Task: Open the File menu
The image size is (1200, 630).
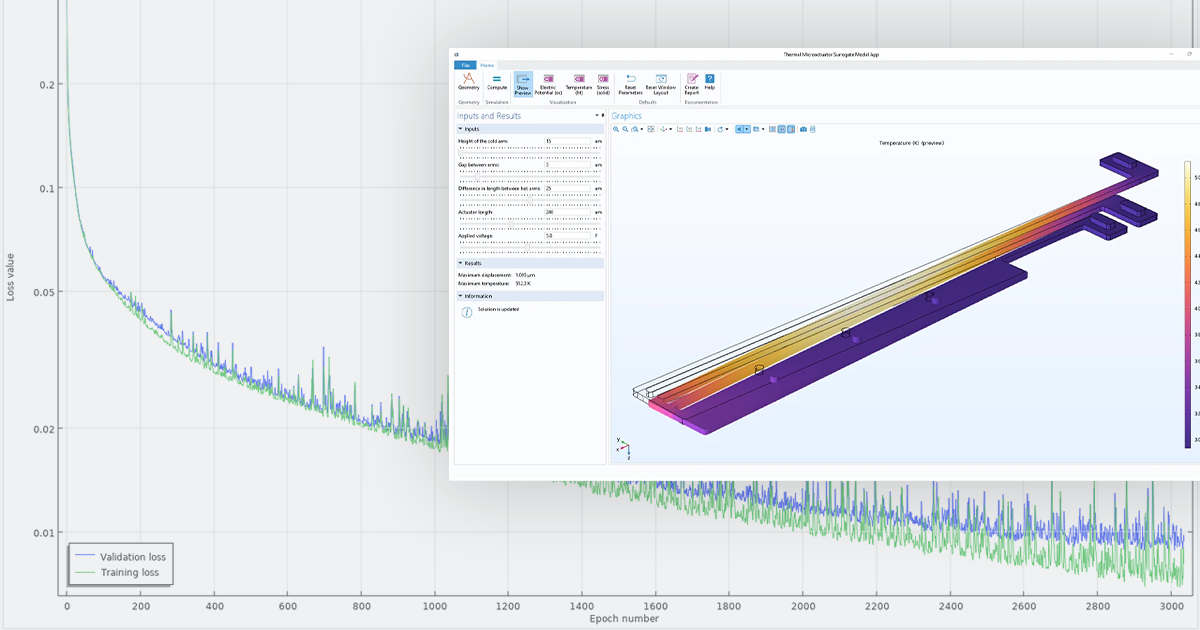Action: pos(465,66)
